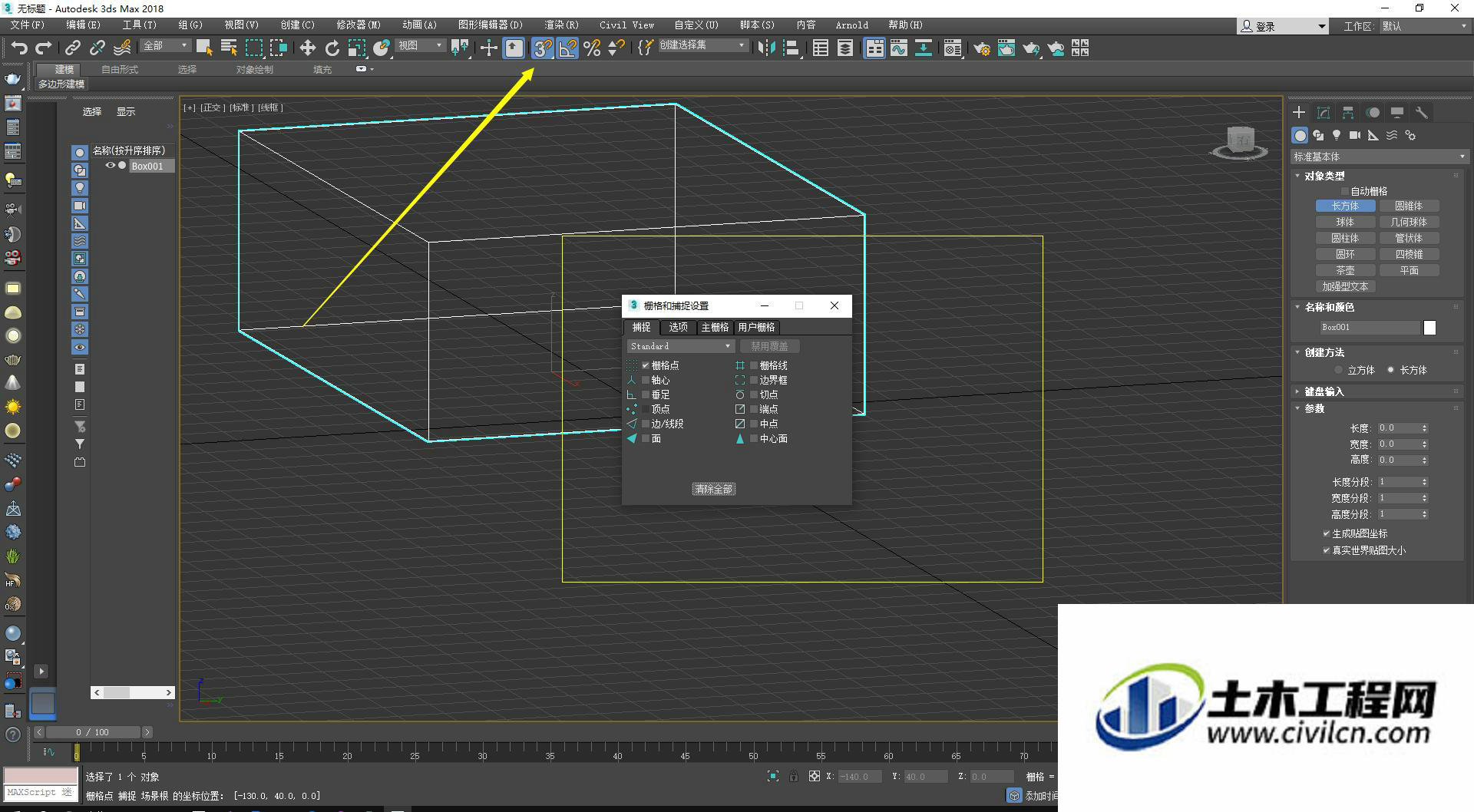Choose the Select Object tool
The height and width of the screenshot is (812, 1474).
pyautogui.click(x=204, y=48)
